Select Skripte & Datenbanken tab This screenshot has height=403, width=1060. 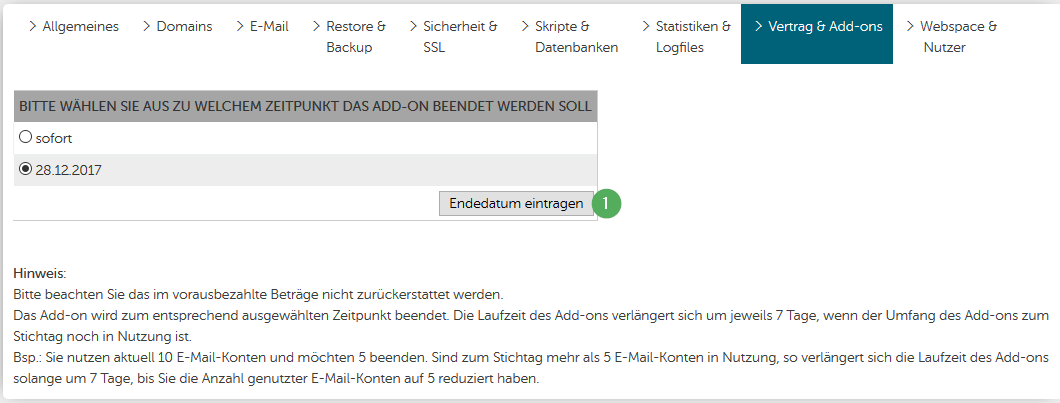[570, 37]
